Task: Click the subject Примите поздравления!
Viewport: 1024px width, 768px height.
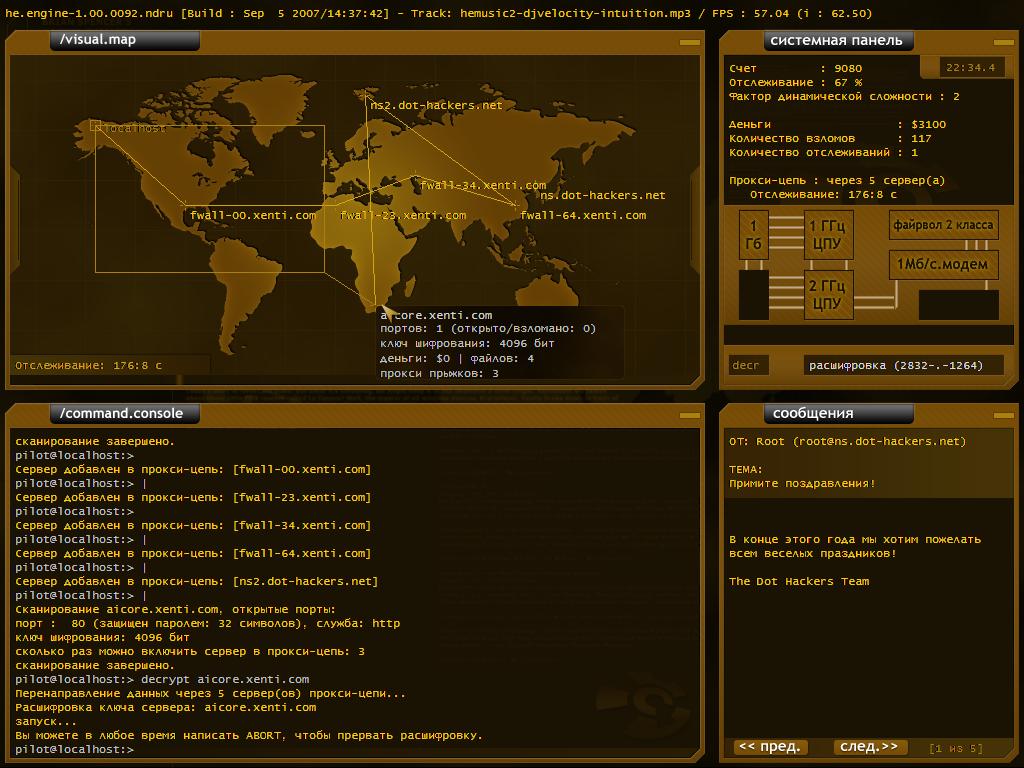Action: tap(802, 483)
